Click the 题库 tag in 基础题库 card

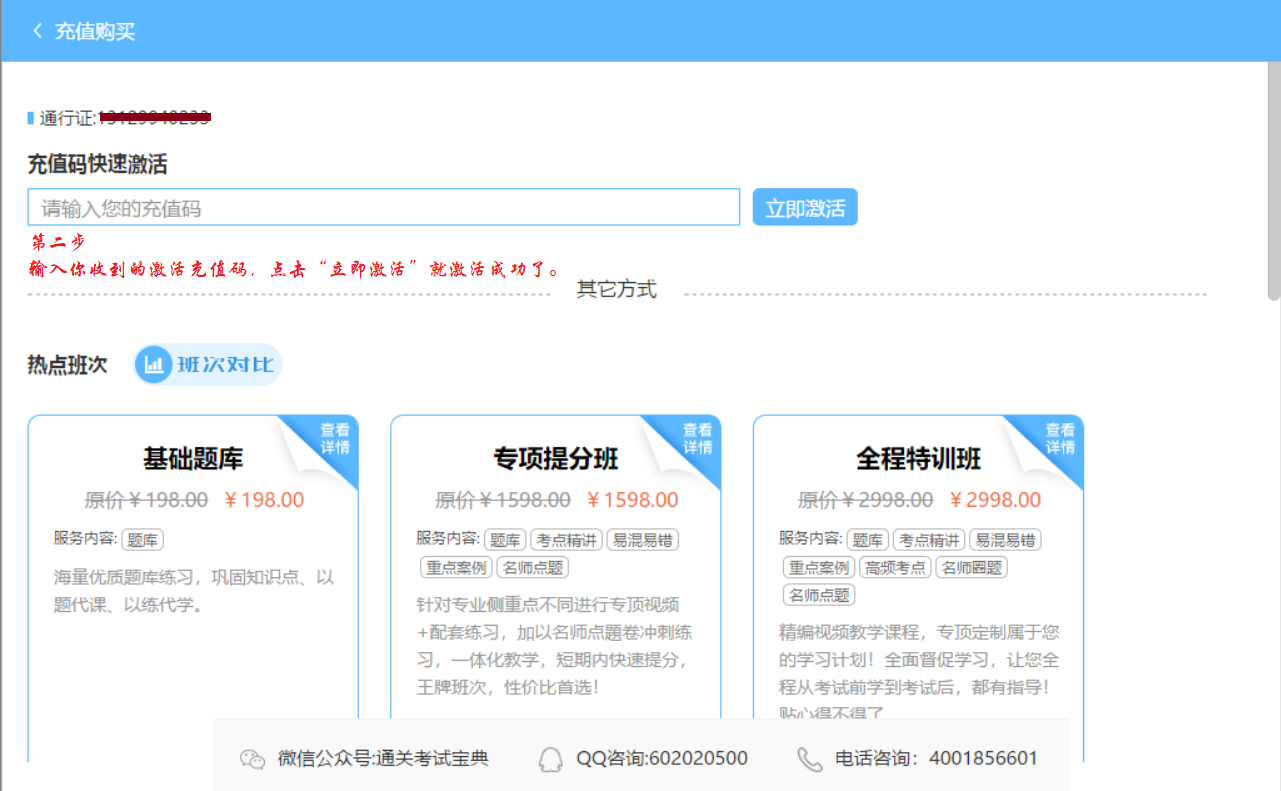[143, 540]
